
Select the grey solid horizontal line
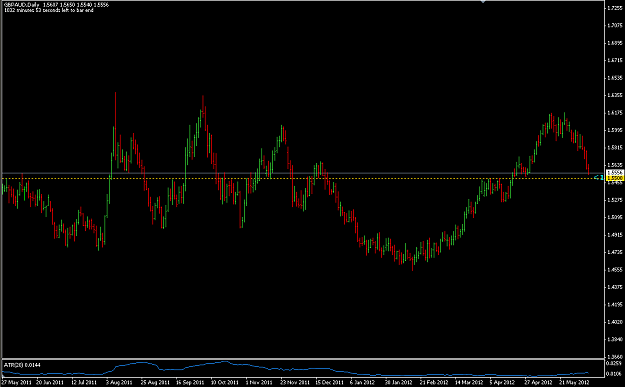tap(303, 173)
